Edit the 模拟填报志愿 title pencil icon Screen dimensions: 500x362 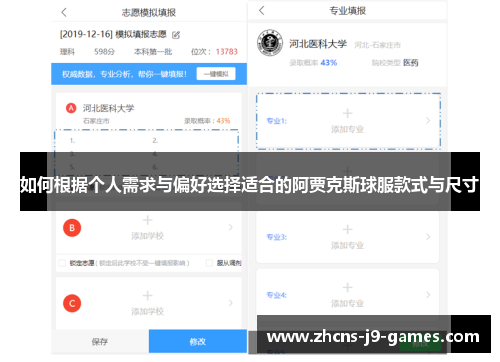pyautogui.click(x=176, y=35)
